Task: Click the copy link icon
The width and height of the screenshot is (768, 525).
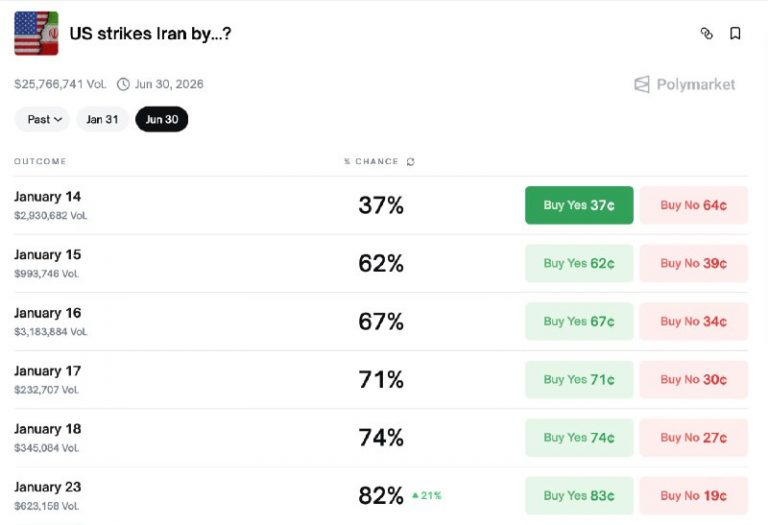Action: 707,33
